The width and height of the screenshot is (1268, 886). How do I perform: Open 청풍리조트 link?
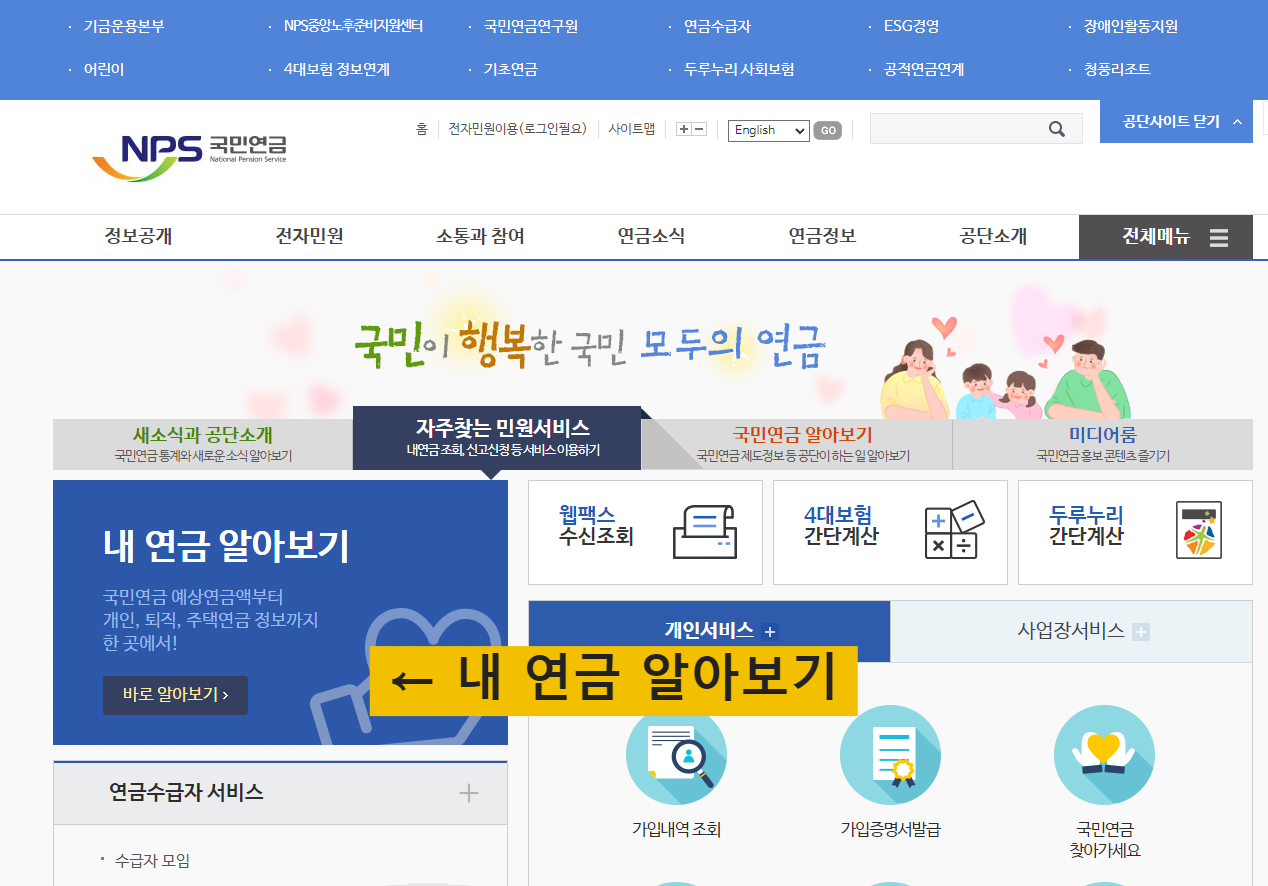[1117, 70]
